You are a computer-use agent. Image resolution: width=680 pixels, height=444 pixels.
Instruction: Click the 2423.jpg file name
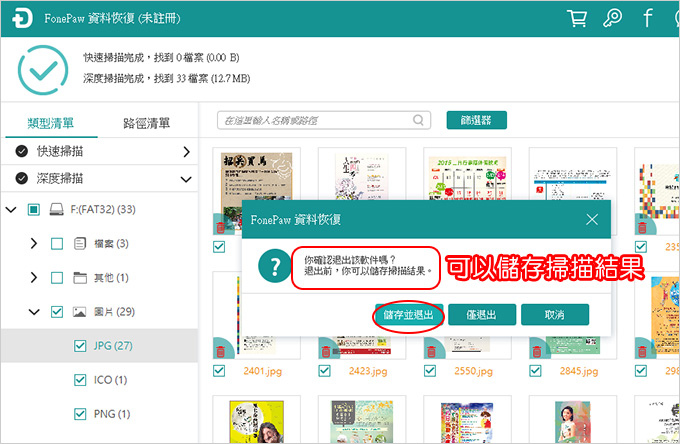368,371
